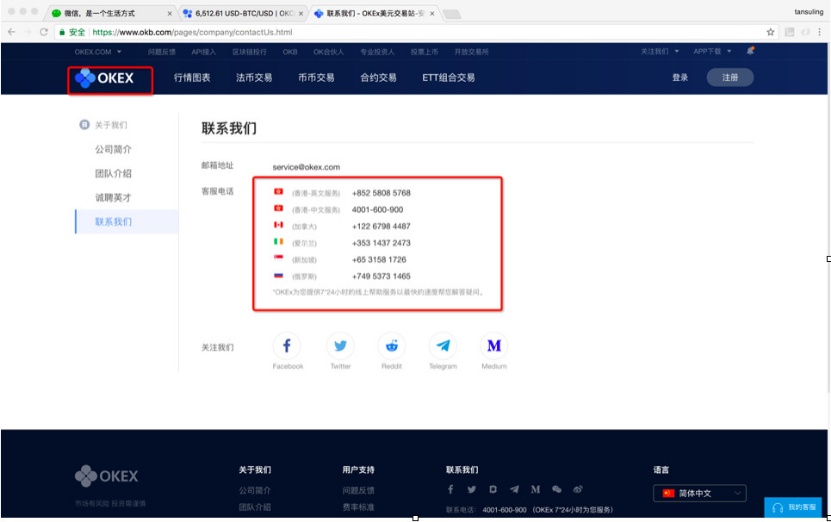The image size is (831, 522).
Task: Open the Twitter follow icon
Action: tap(340, 346)
